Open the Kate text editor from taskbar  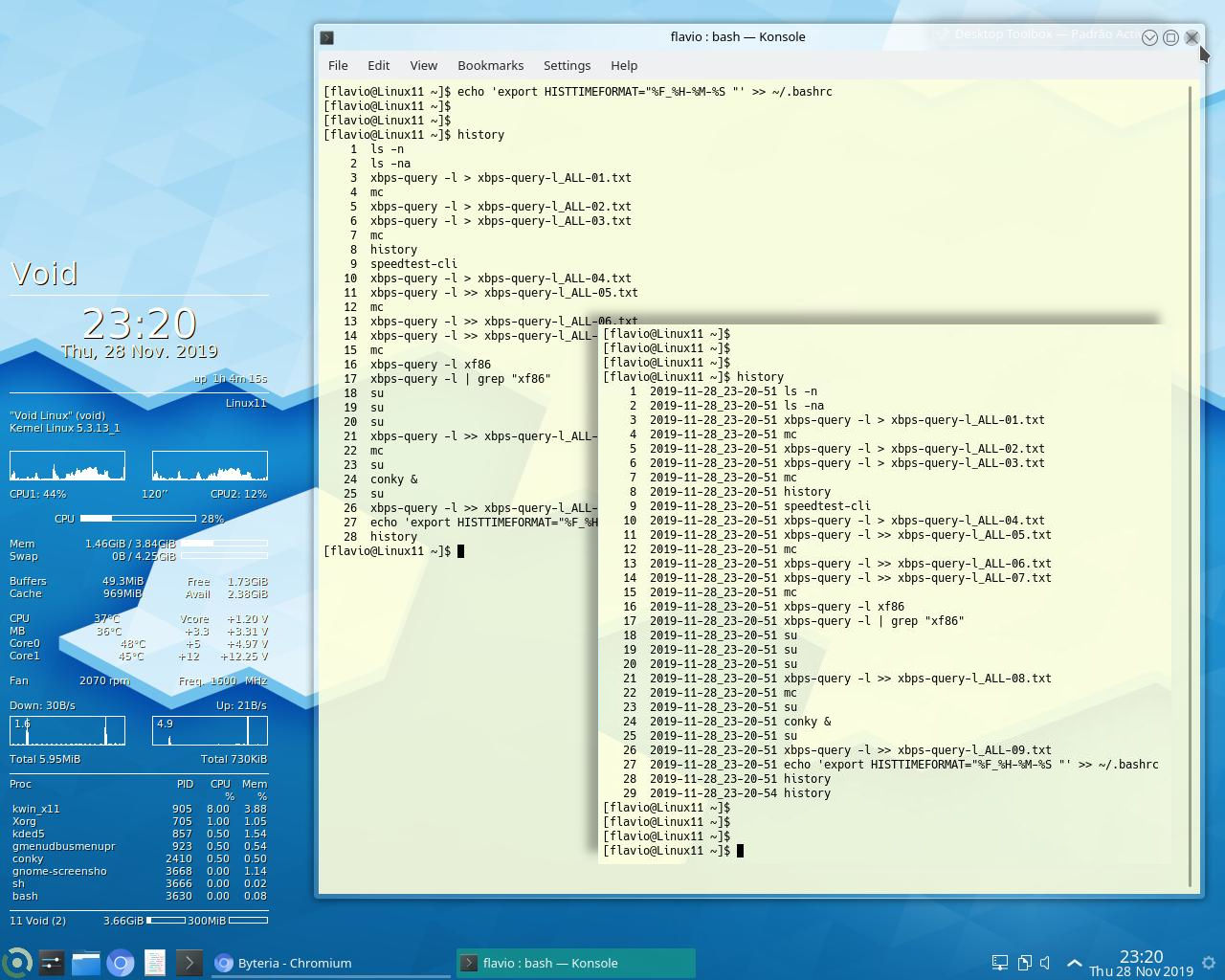tap(155, 963)
